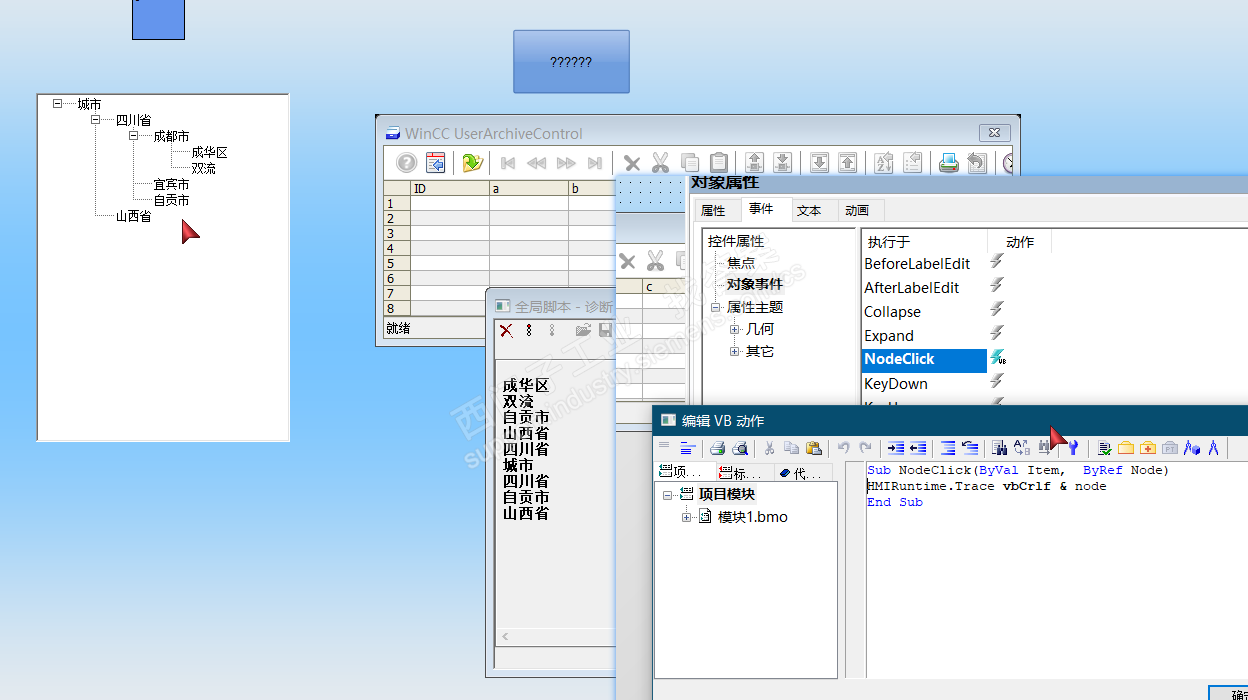Collapse the 四川省 tree node
Image resolution: width=1248 pixels, height=700 pixels.
pos(96,119)
